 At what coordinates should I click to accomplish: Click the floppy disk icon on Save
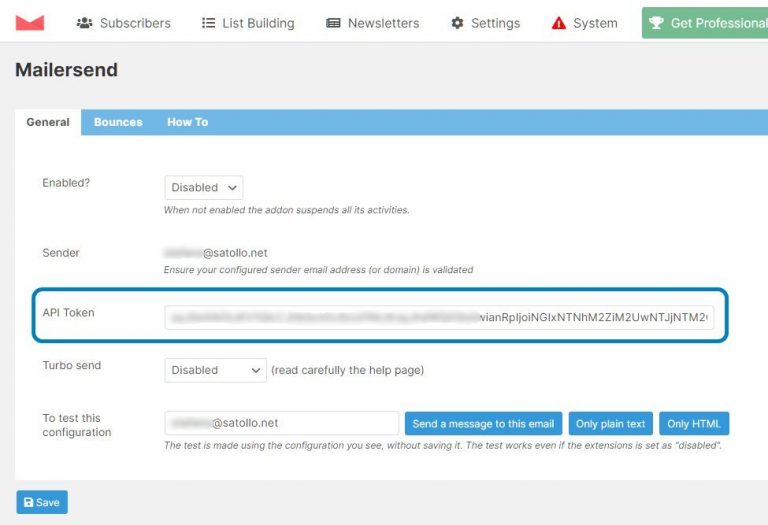tap(28, 502)
